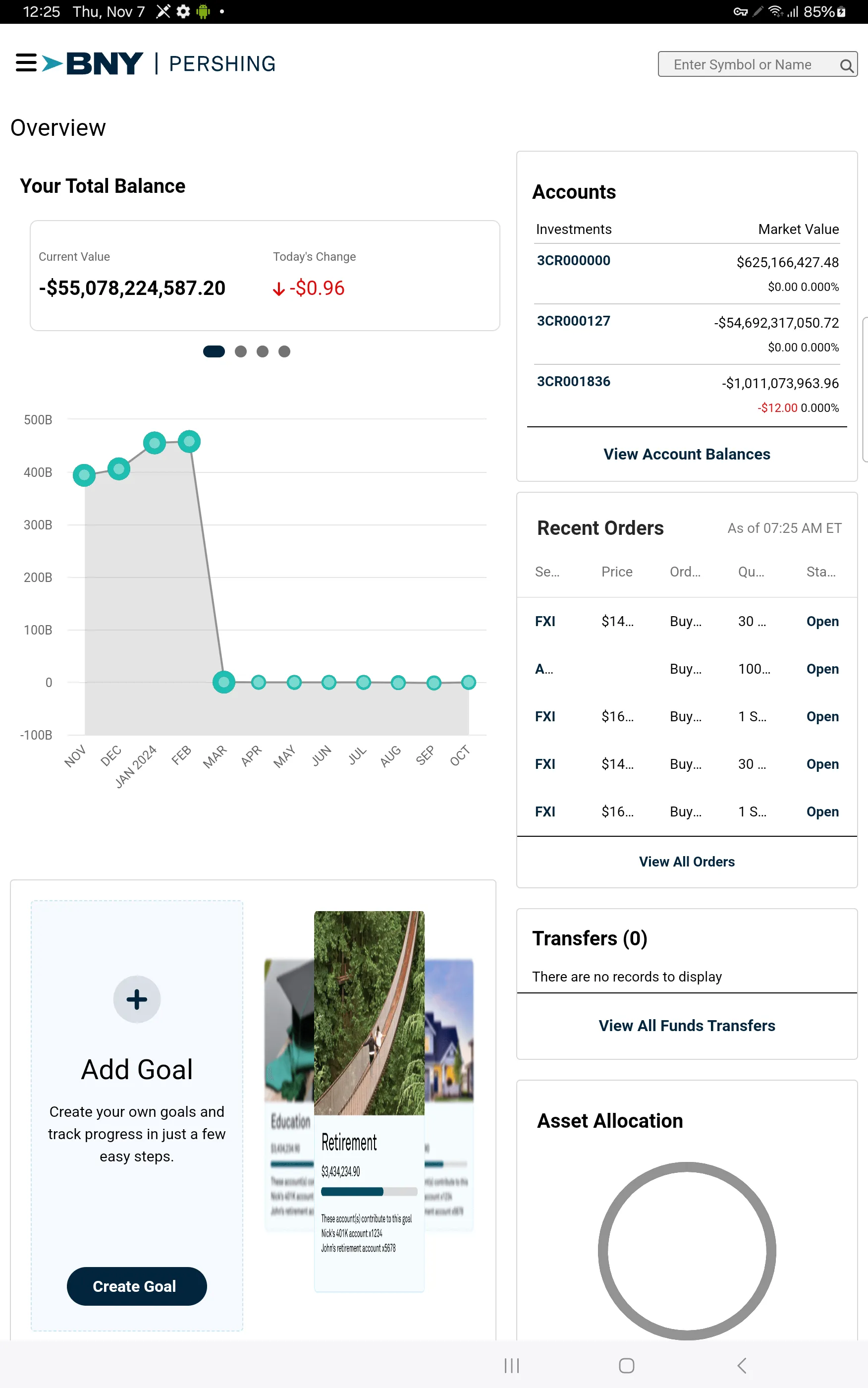Tap the BNY Pershing logo
This screenshot has height=1388, width=868.
pyautogui.click(x=159, y=63)
